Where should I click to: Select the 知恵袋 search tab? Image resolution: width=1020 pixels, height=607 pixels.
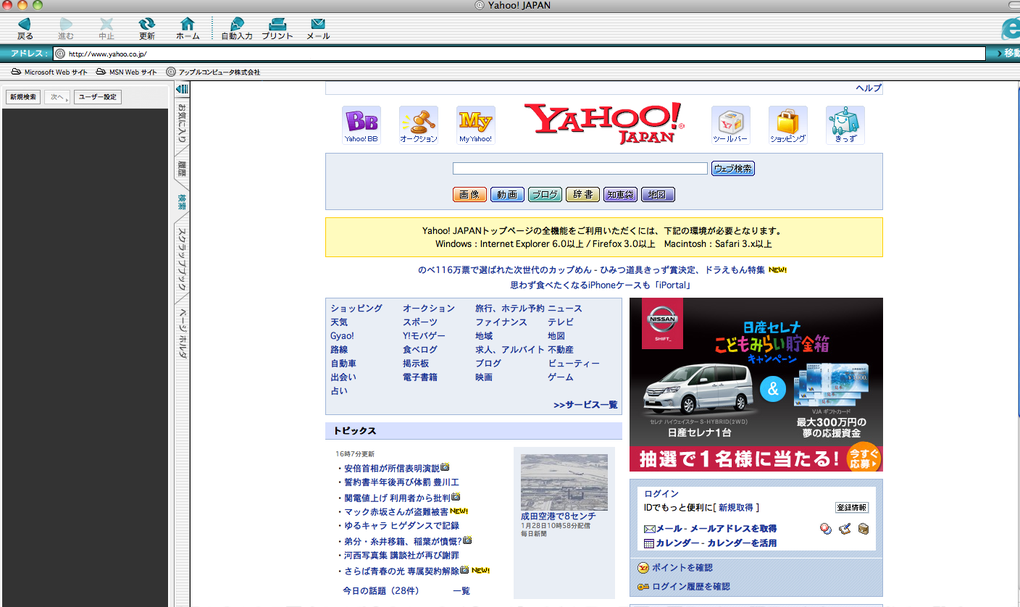click(x=620, y=195)
